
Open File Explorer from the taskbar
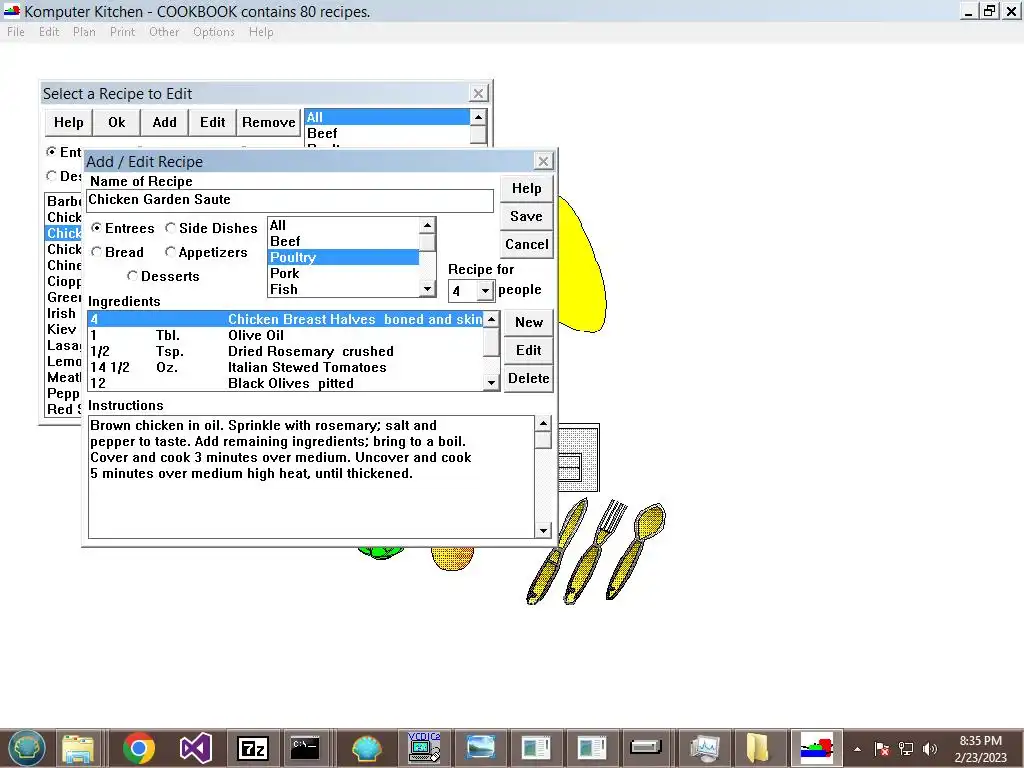[78, 748]
